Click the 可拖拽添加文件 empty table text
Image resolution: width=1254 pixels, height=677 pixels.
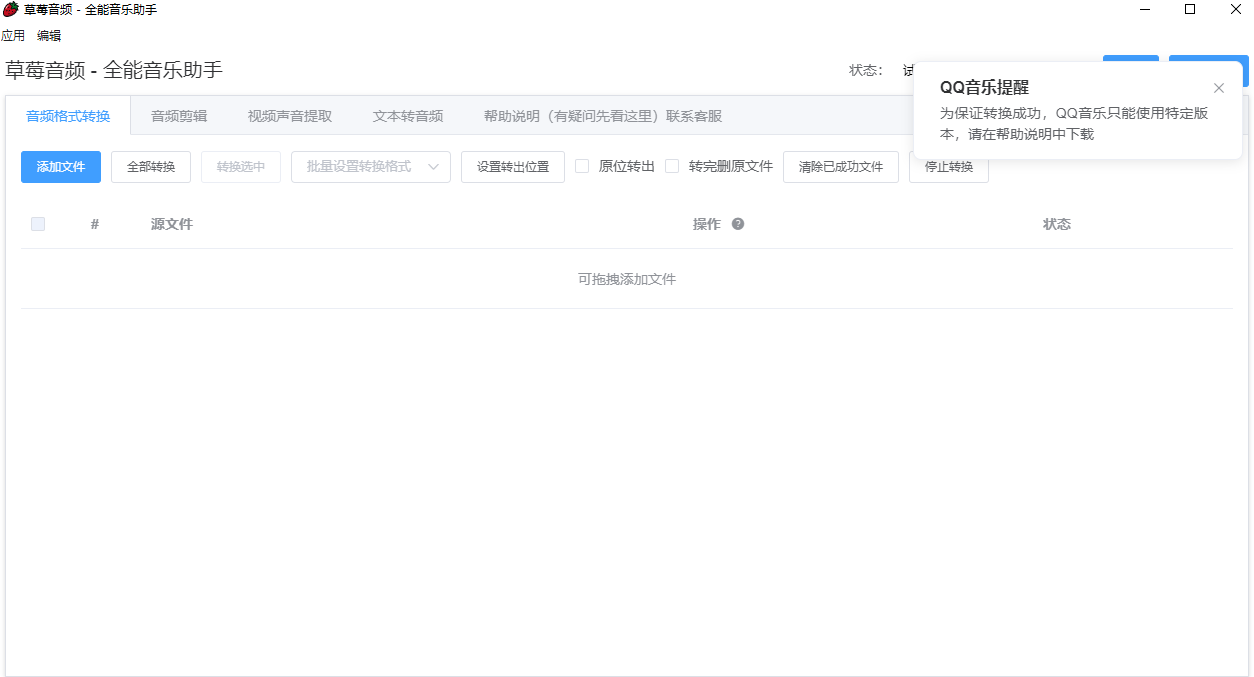pos(627,279)
